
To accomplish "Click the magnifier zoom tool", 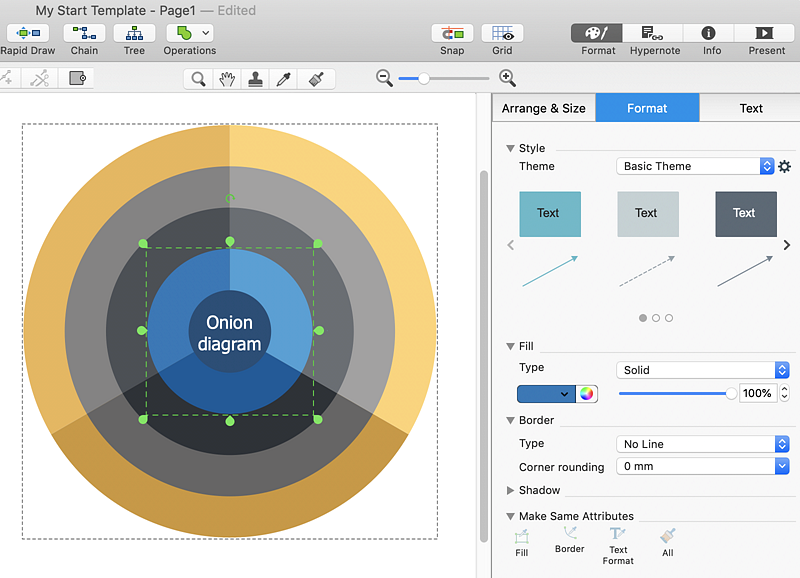I will tap(199, 79).
